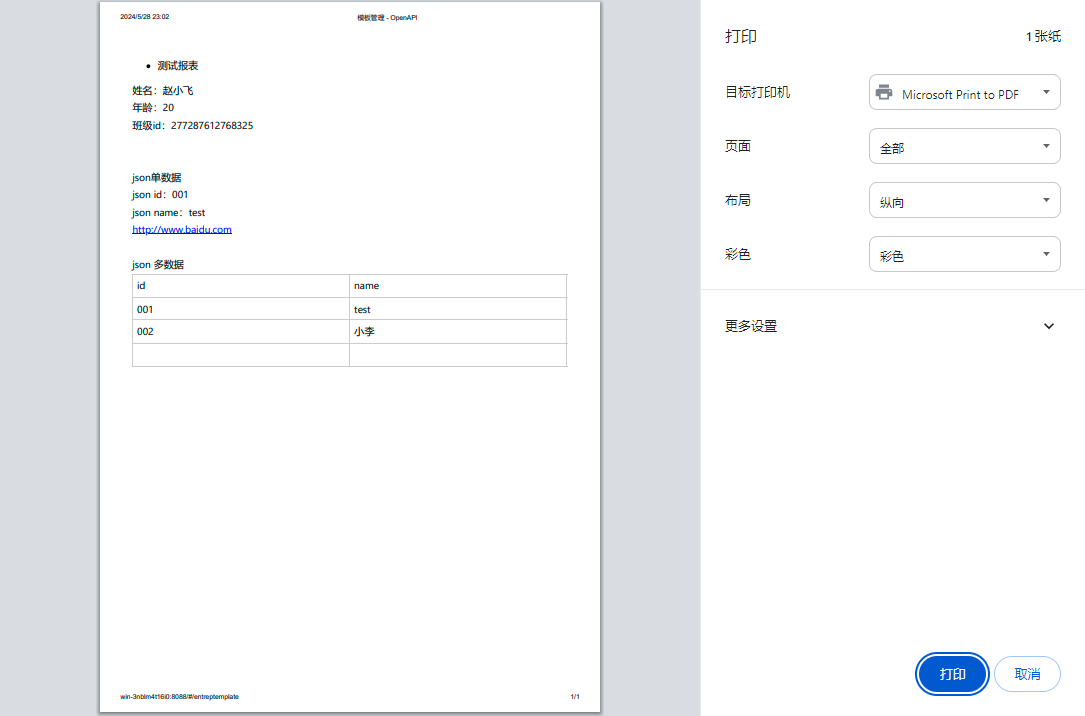Click the 模板管理 - OpenAPI page header title

[x=387, y=17]
